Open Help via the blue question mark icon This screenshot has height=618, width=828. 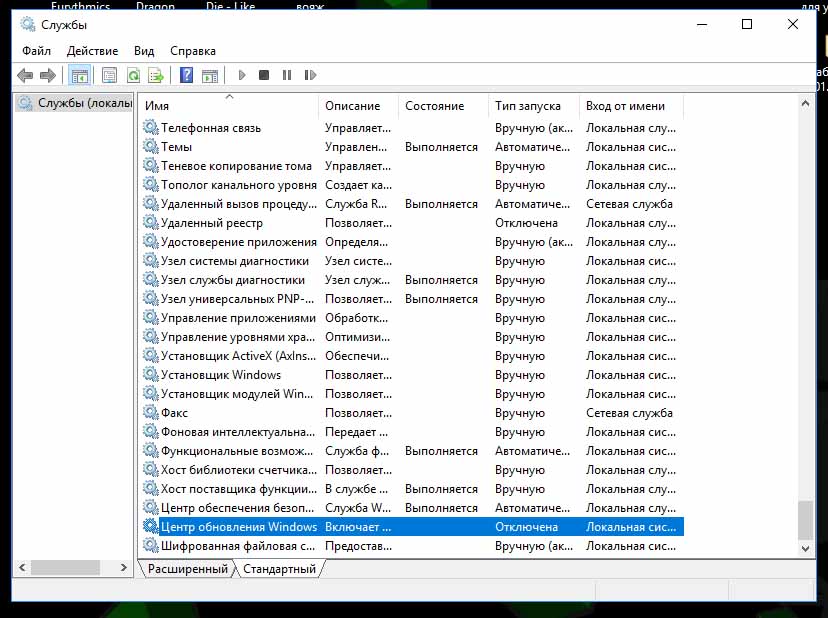coord(186,75)
